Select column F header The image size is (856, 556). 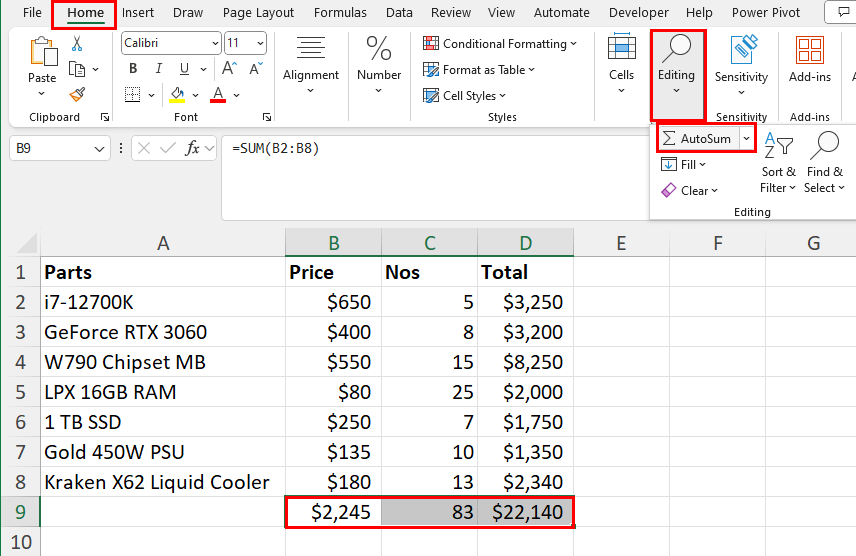click(x=717, y=242)
